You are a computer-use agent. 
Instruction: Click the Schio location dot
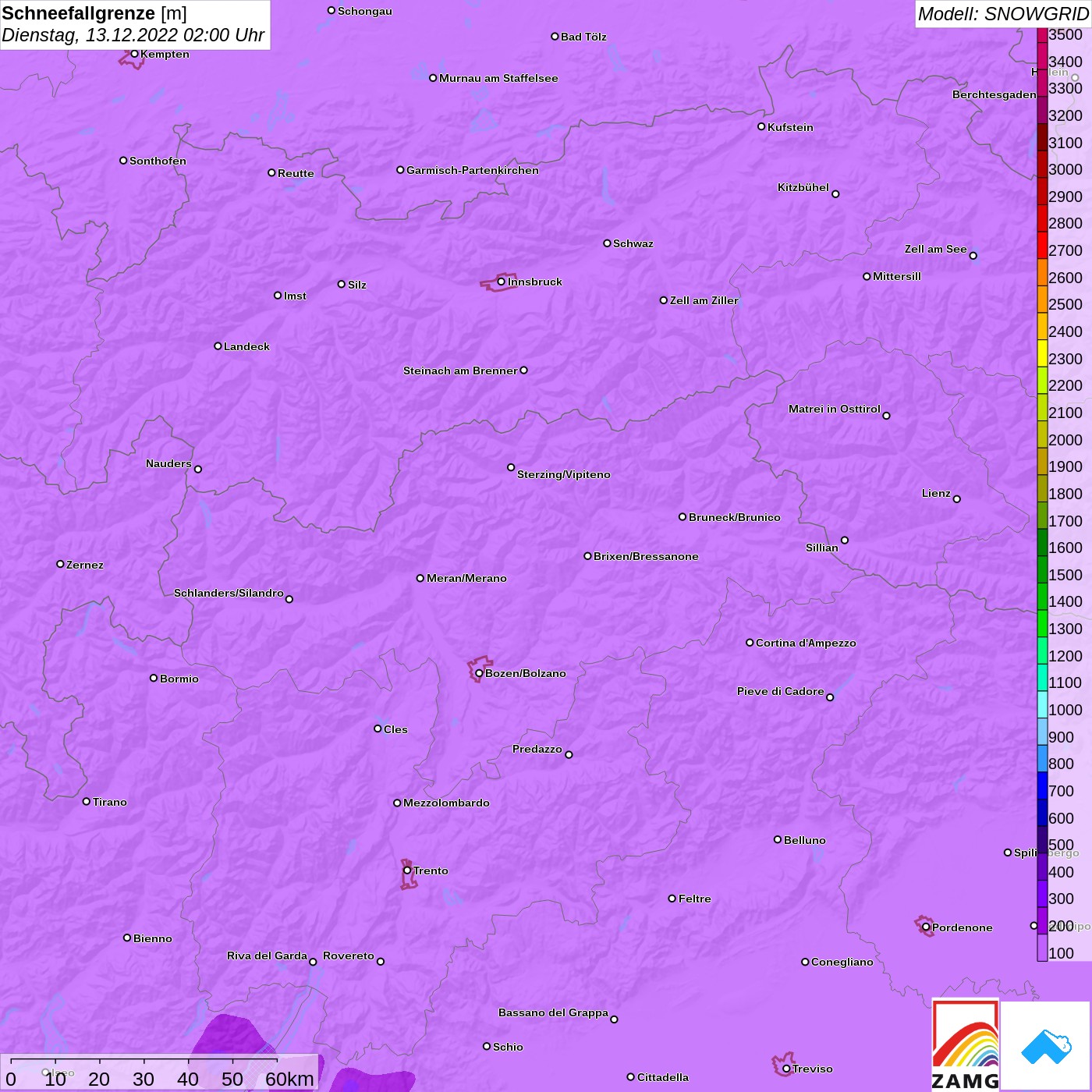coord(487,1047)
